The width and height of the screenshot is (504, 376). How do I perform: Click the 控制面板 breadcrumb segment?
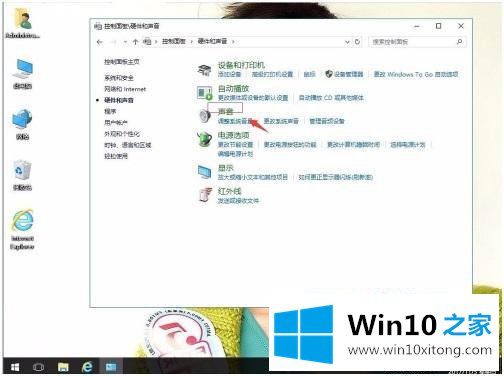click(174, 42)
